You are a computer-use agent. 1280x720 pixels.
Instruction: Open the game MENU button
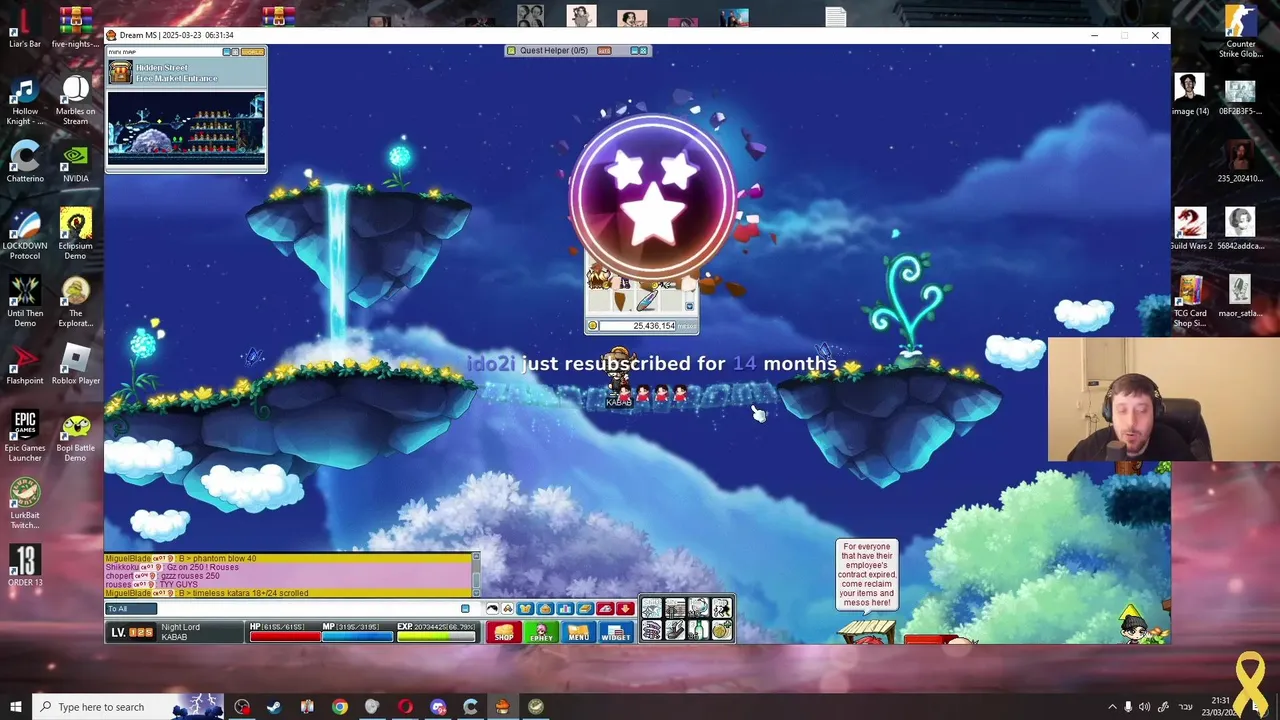(578, 632)
